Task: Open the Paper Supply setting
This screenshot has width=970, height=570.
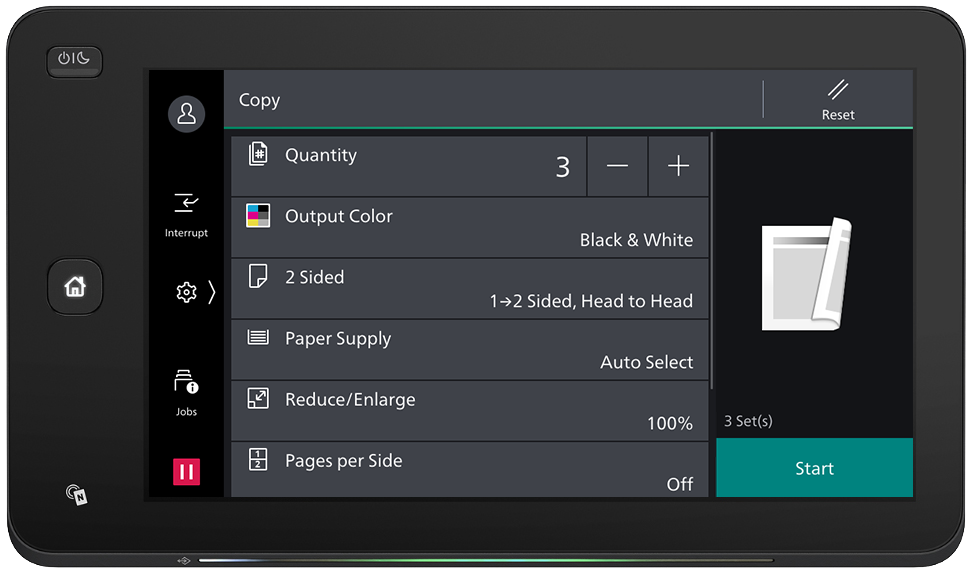Action: tap(470, 350)
